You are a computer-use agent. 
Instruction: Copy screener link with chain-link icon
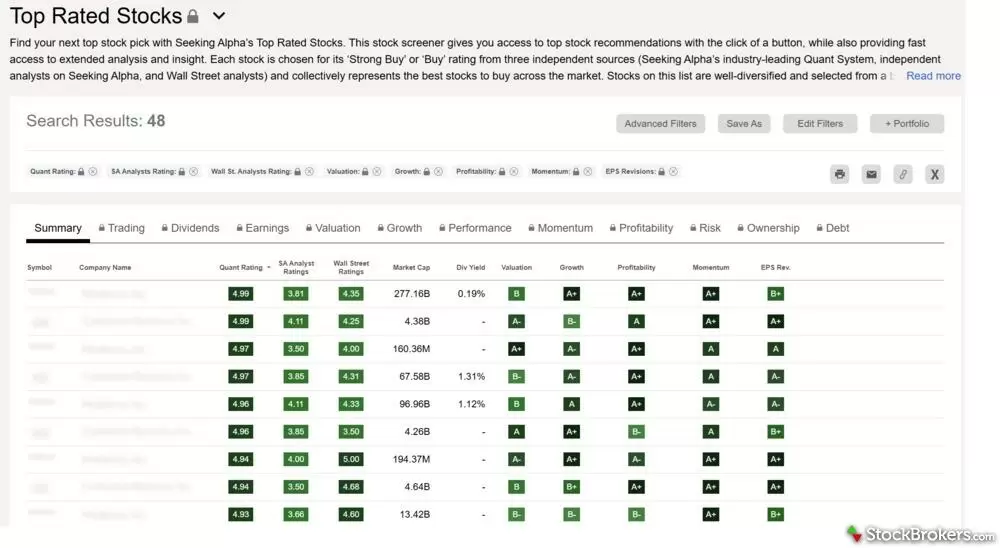(903, 174)
